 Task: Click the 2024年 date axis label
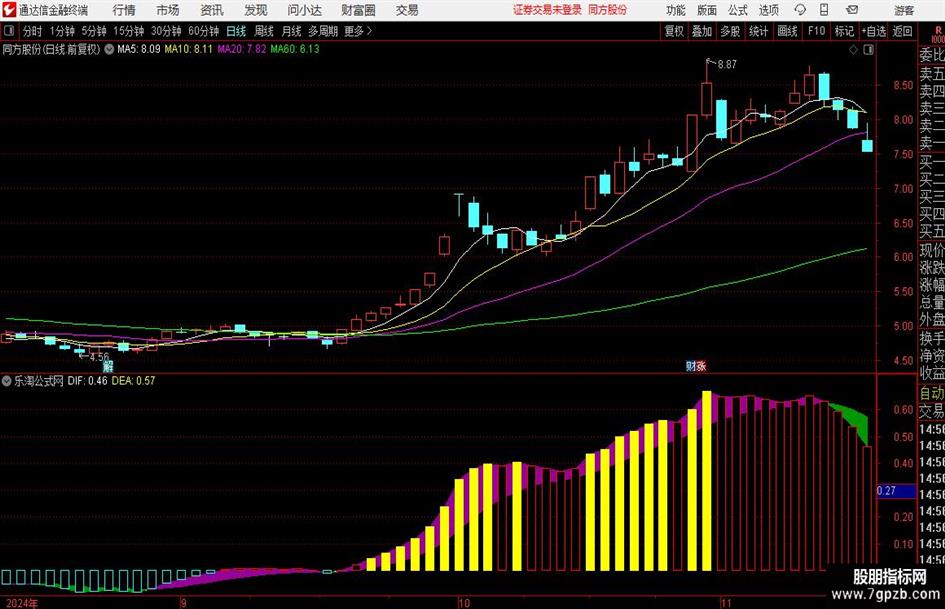[22, 603]
